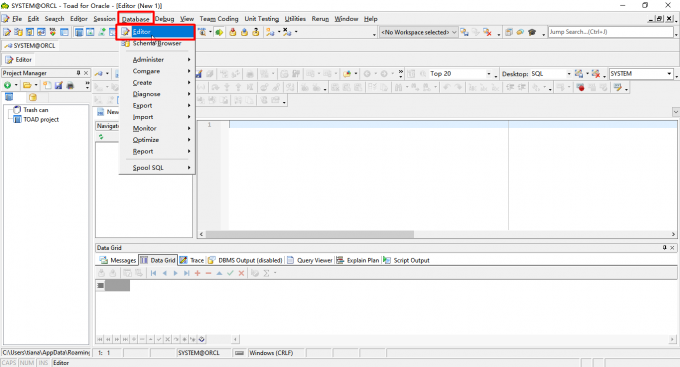
Task: Open the Team Coding menu
Action: pos(219,19)
